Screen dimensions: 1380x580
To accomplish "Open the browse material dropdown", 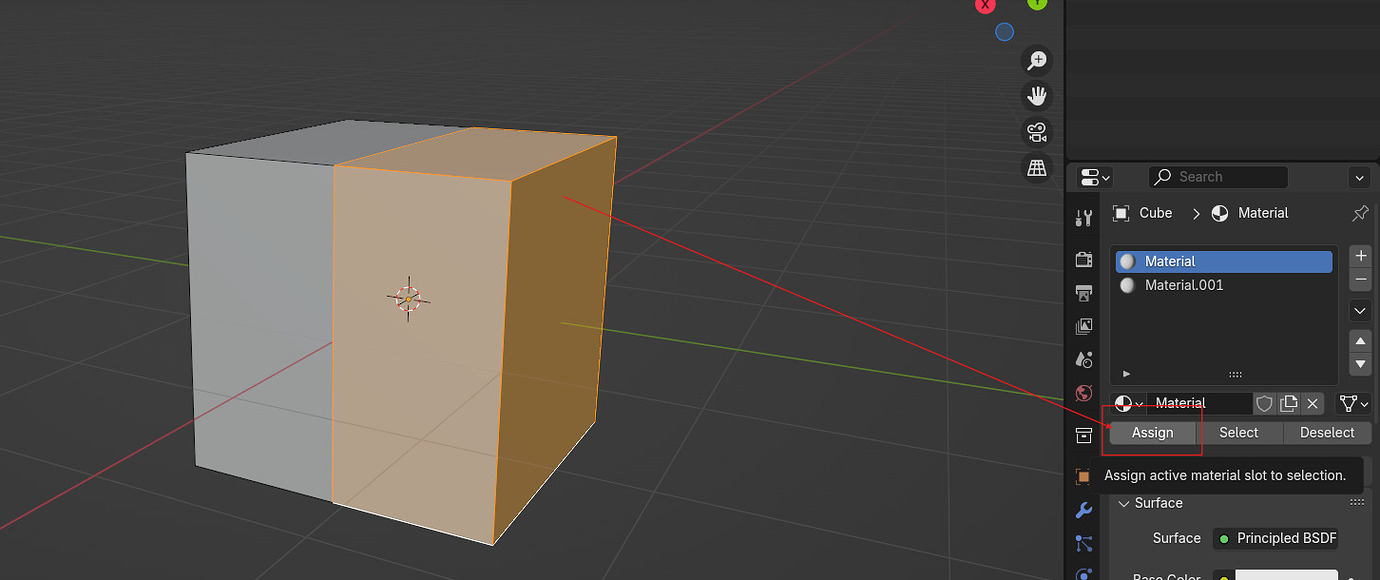I will [x=1126, y=403].
